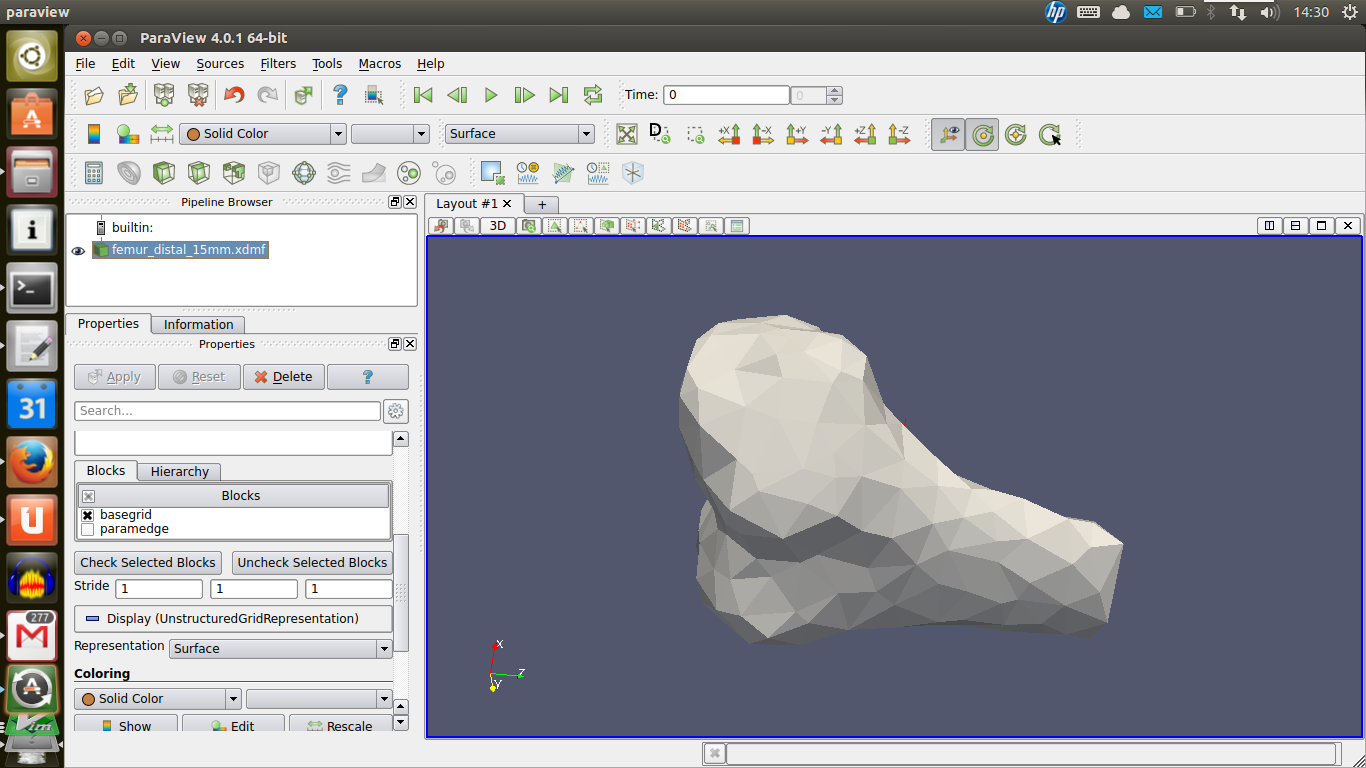Click the Zoom to box icon
The image size is (1366, 768).
pos(695,134)
